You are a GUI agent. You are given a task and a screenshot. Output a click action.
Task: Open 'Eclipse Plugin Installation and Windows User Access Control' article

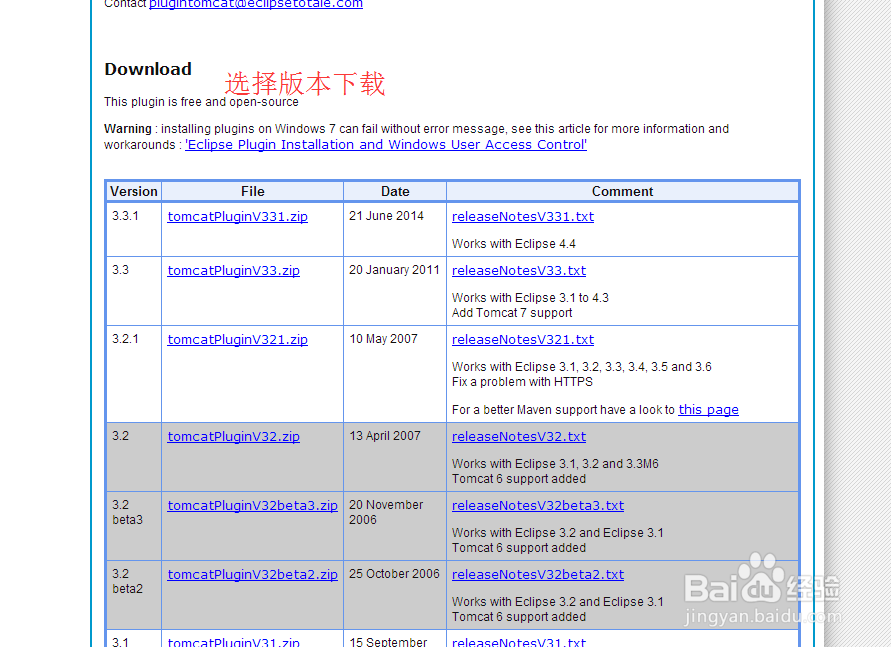click(x=386, y=145)
